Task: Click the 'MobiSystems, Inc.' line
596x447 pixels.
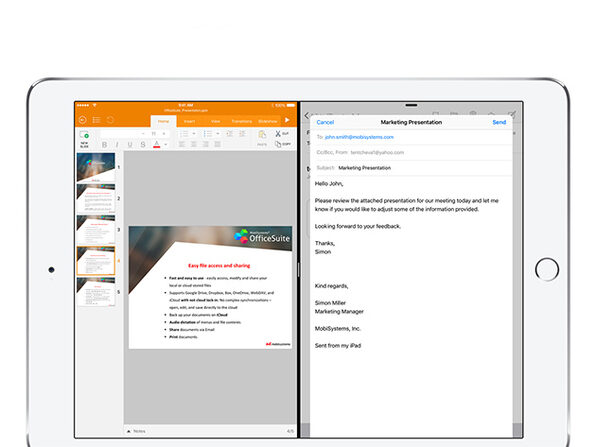Action: point(338,329)
